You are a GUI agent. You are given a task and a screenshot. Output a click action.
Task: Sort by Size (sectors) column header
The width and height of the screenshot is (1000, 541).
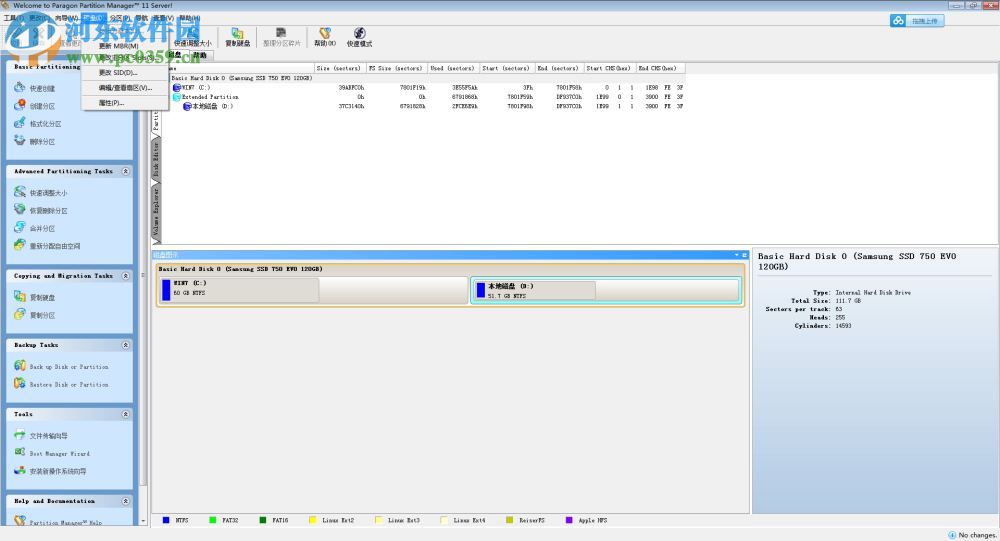(x=339, y=68)
